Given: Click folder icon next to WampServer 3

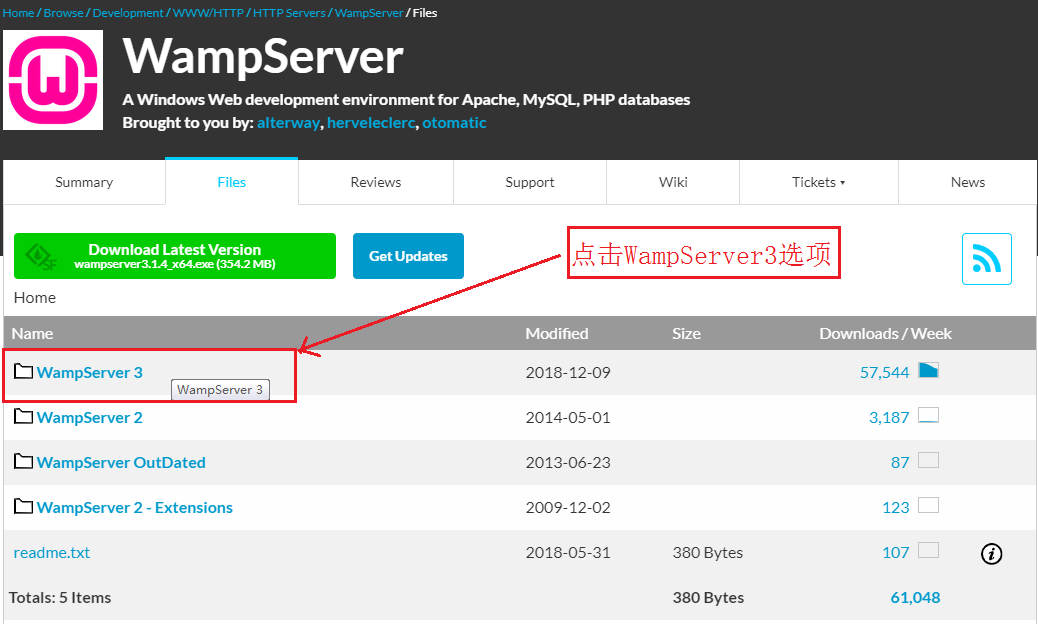Looking at the screenshot, I should pos(23,371).
